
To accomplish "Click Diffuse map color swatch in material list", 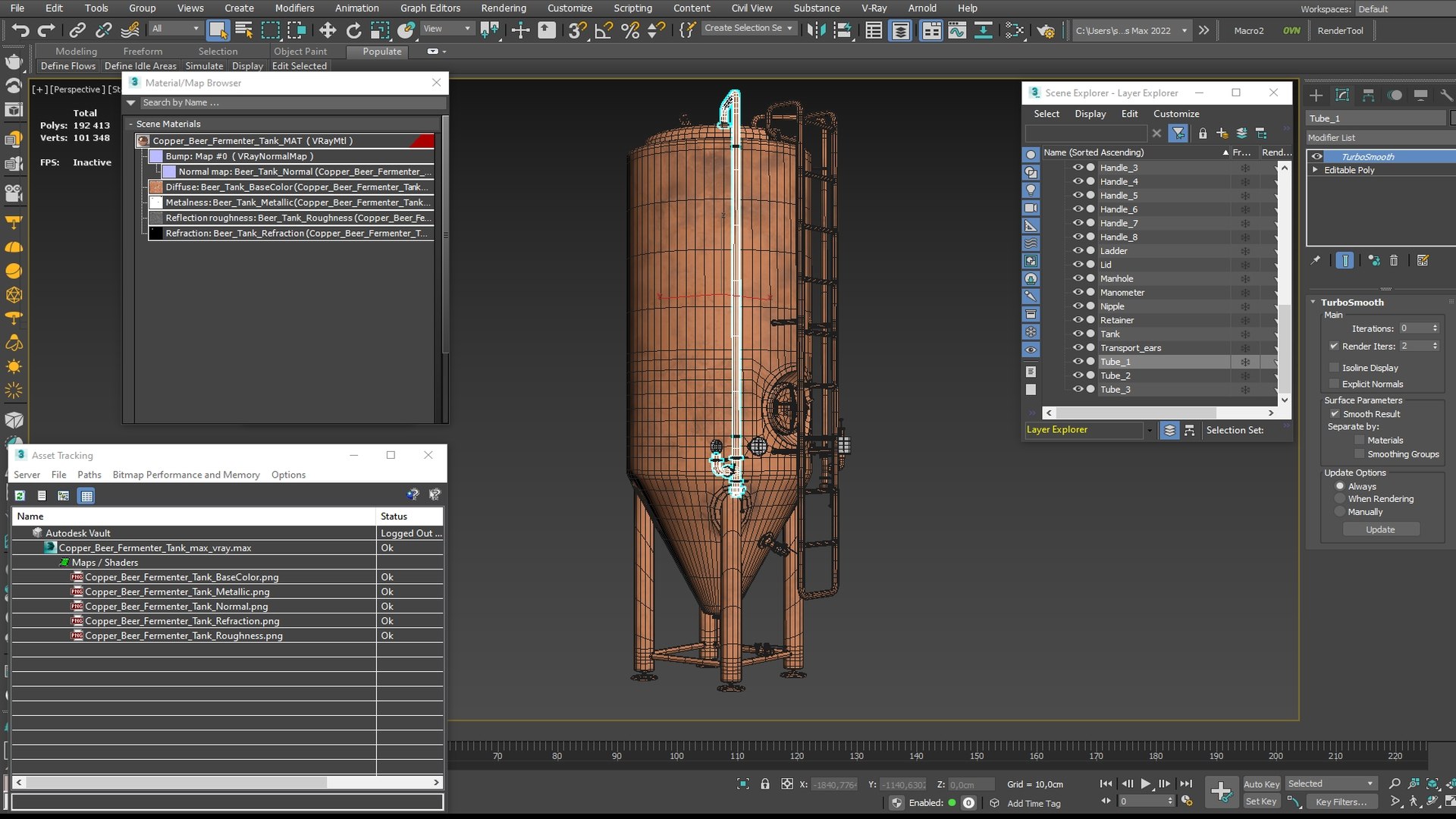I will point(156,187).
